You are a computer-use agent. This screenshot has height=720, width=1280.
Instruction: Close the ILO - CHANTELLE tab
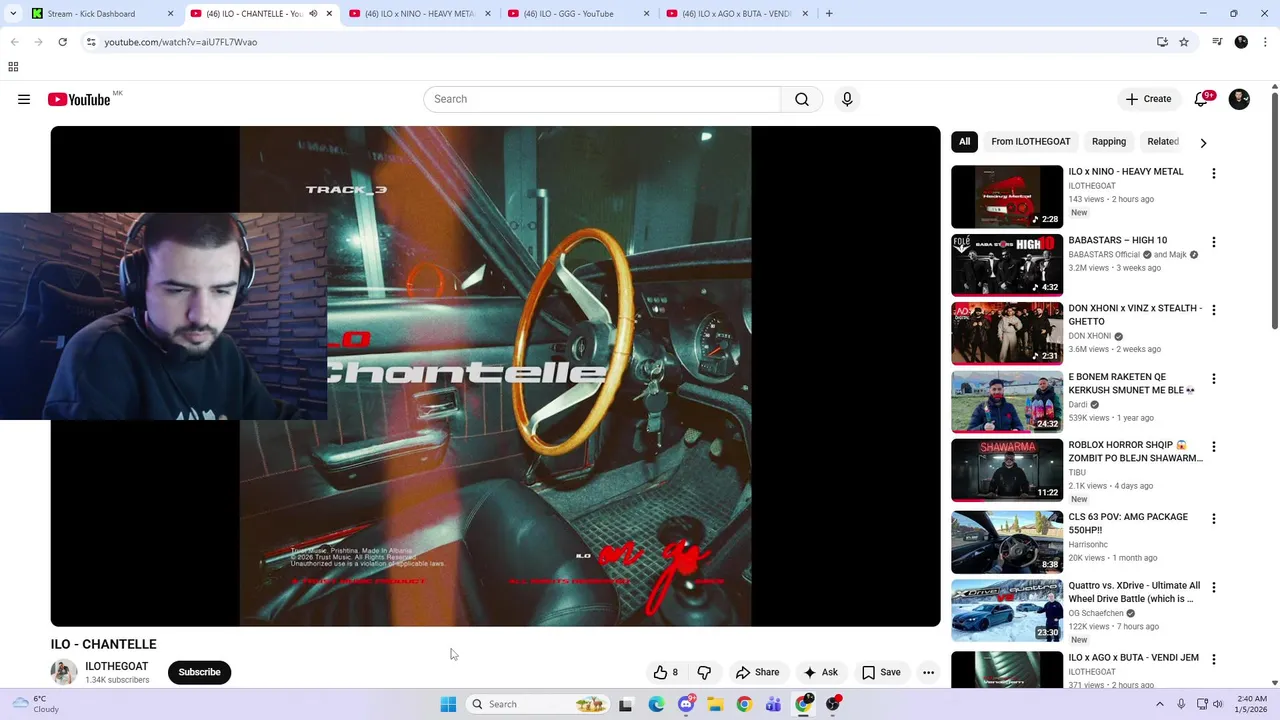pos(329,14)
